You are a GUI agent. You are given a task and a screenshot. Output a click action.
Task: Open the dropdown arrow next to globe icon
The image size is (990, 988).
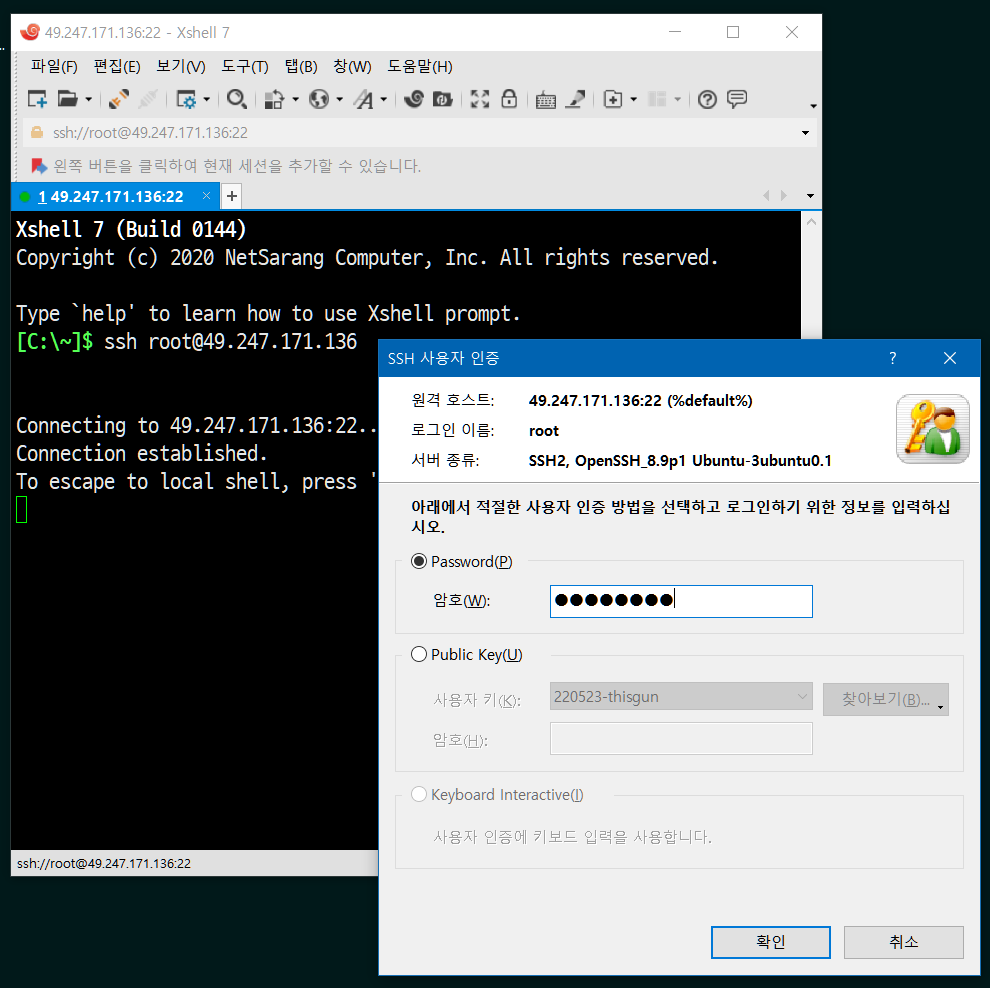339,100
